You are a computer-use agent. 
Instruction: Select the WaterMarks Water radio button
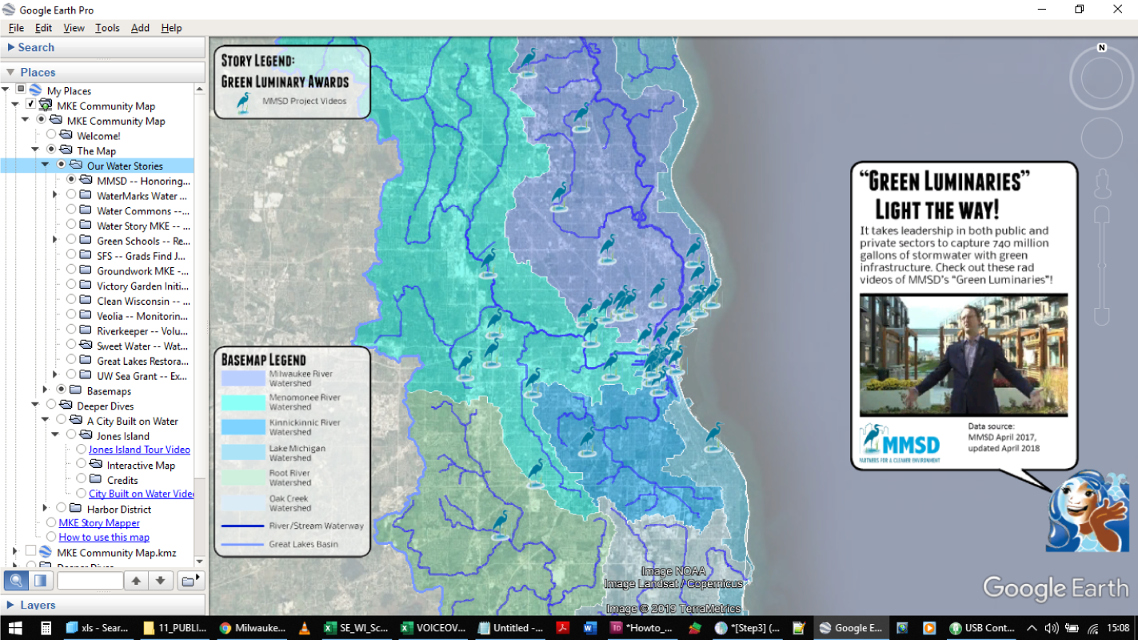71,195
